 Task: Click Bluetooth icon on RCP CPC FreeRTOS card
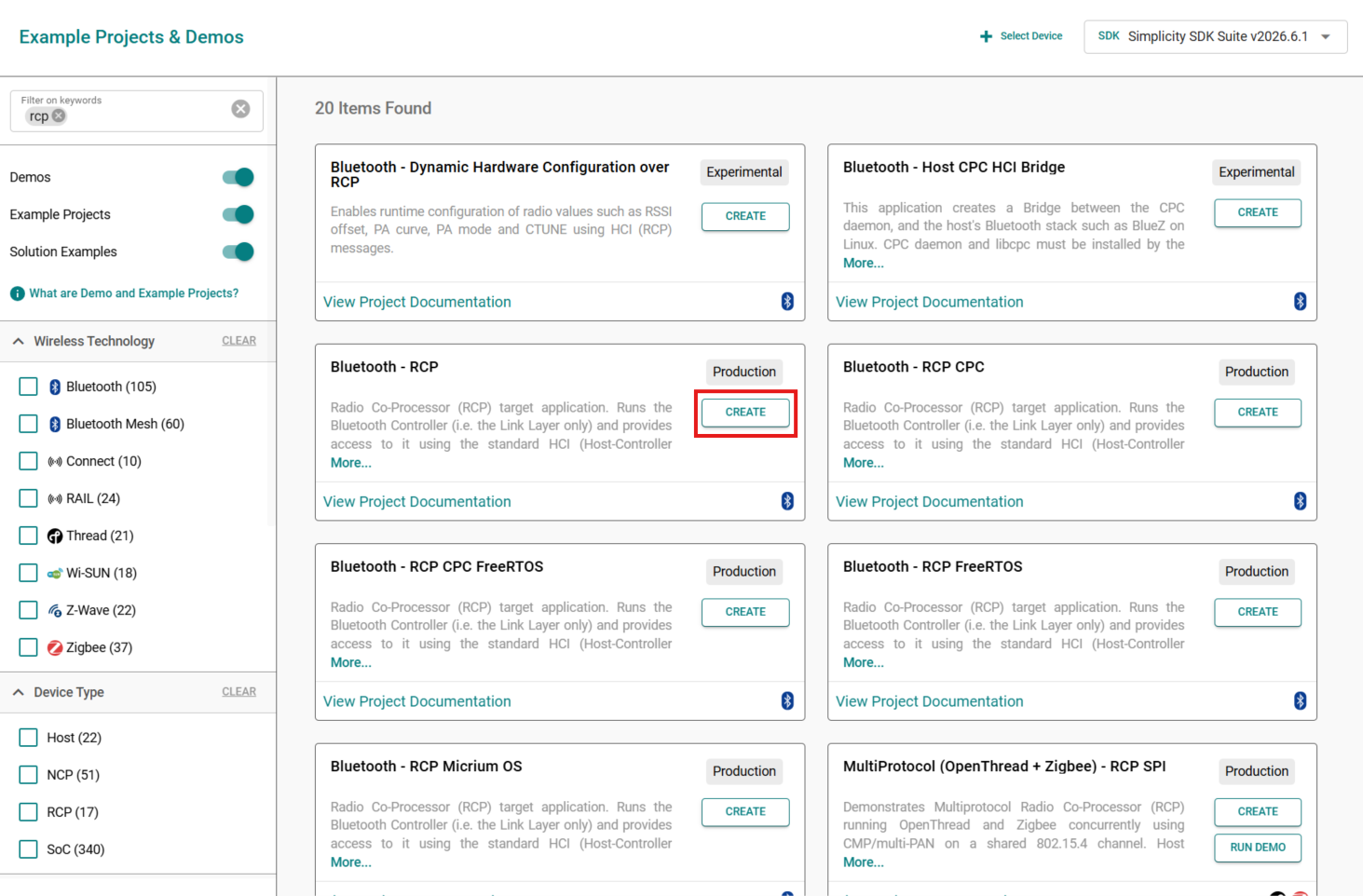click(787, 700)
